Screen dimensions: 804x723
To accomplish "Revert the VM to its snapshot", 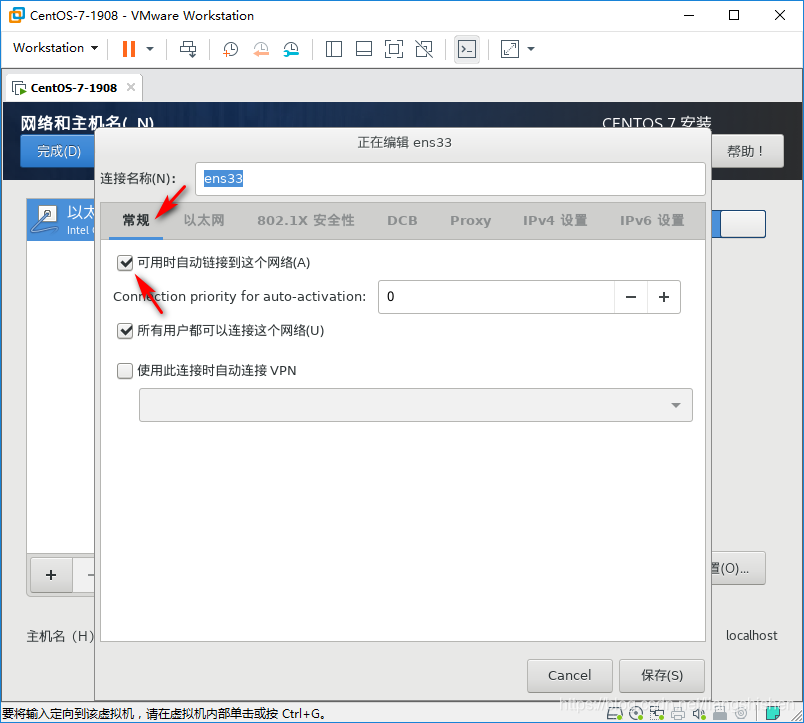I will [x=261, y=48].
